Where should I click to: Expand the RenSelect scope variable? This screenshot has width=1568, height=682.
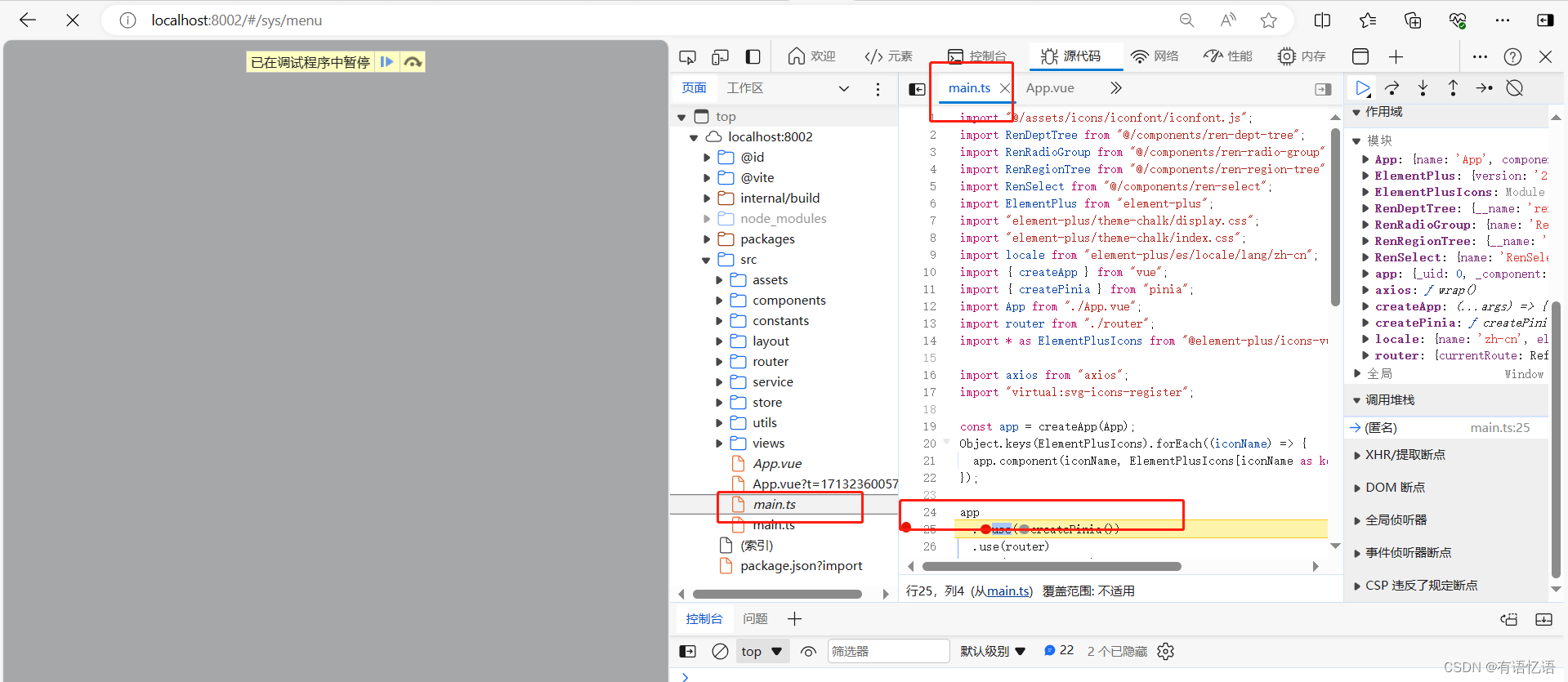point(1365,257)
